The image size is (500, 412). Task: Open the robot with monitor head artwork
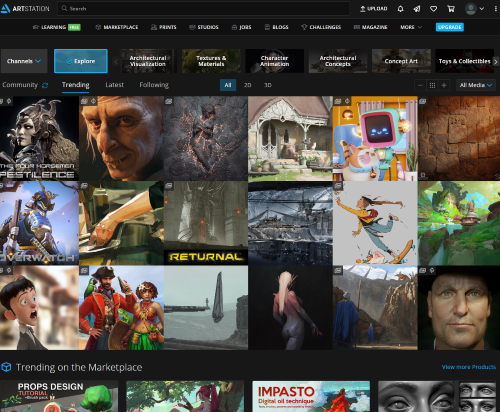375,138
